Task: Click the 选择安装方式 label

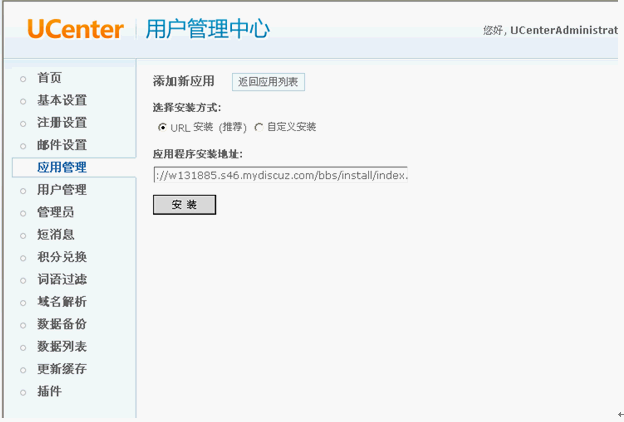Action: pos(187,107)
